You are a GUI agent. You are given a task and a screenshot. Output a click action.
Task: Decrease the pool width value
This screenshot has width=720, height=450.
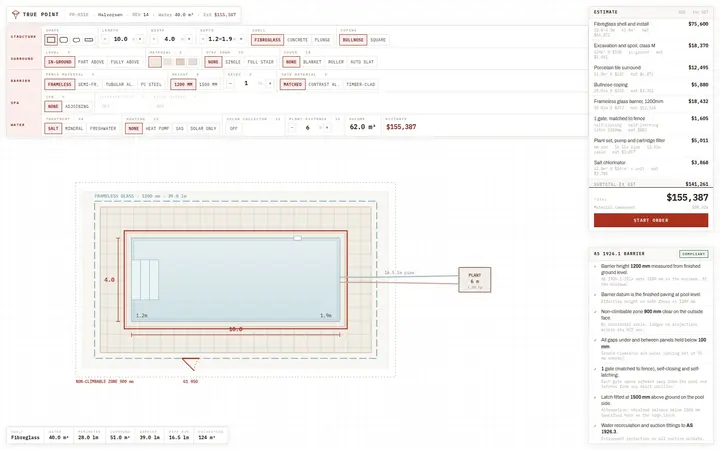[x=154, y=39]
